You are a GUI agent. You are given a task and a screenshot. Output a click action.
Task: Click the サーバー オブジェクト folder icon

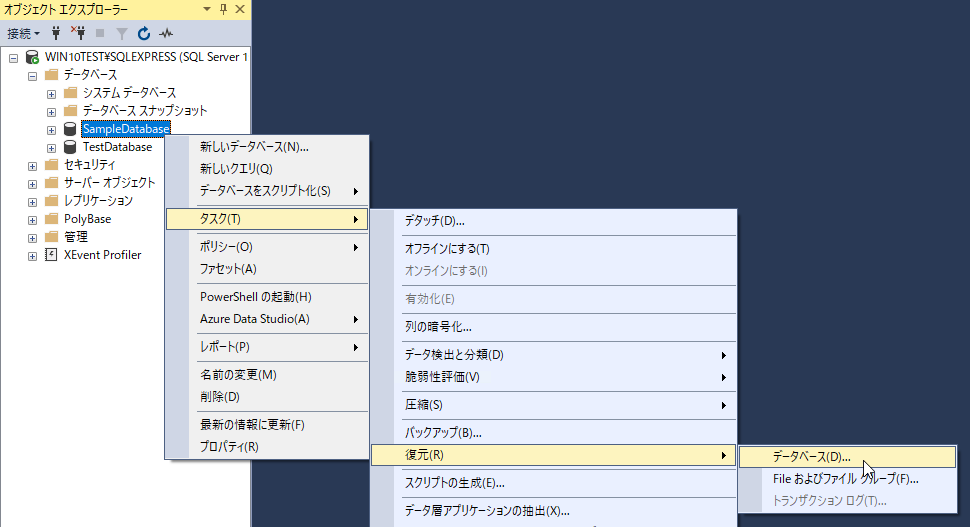point(52,182)
